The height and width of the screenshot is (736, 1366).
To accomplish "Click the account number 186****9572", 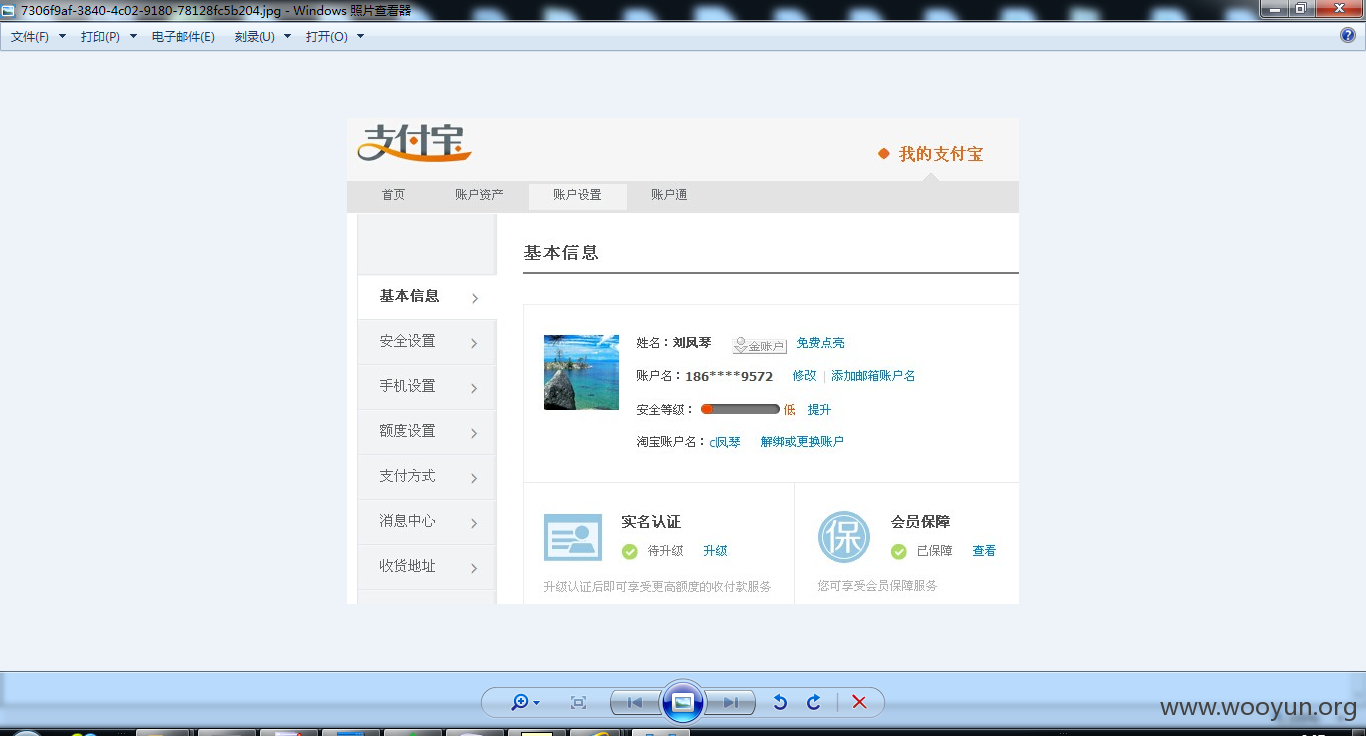I will [729, 377].
